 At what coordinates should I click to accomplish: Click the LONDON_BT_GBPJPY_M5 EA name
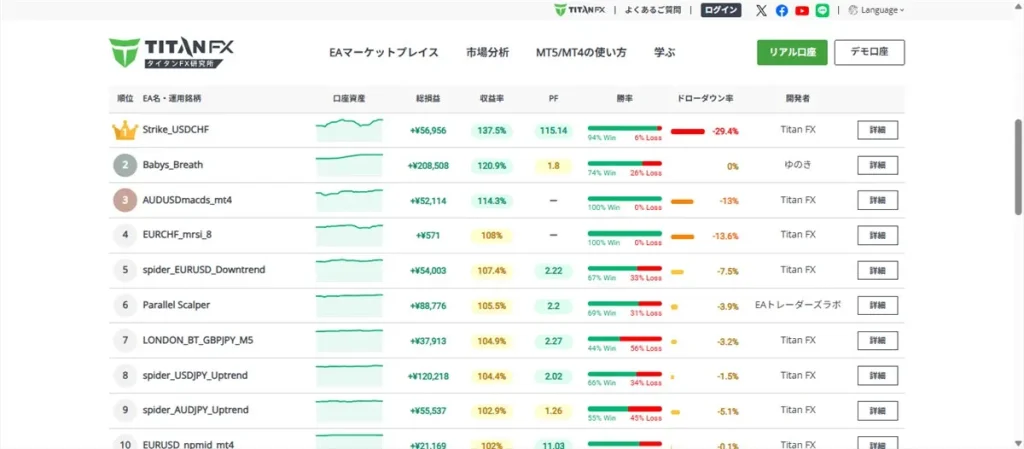(x=196, y=340)
